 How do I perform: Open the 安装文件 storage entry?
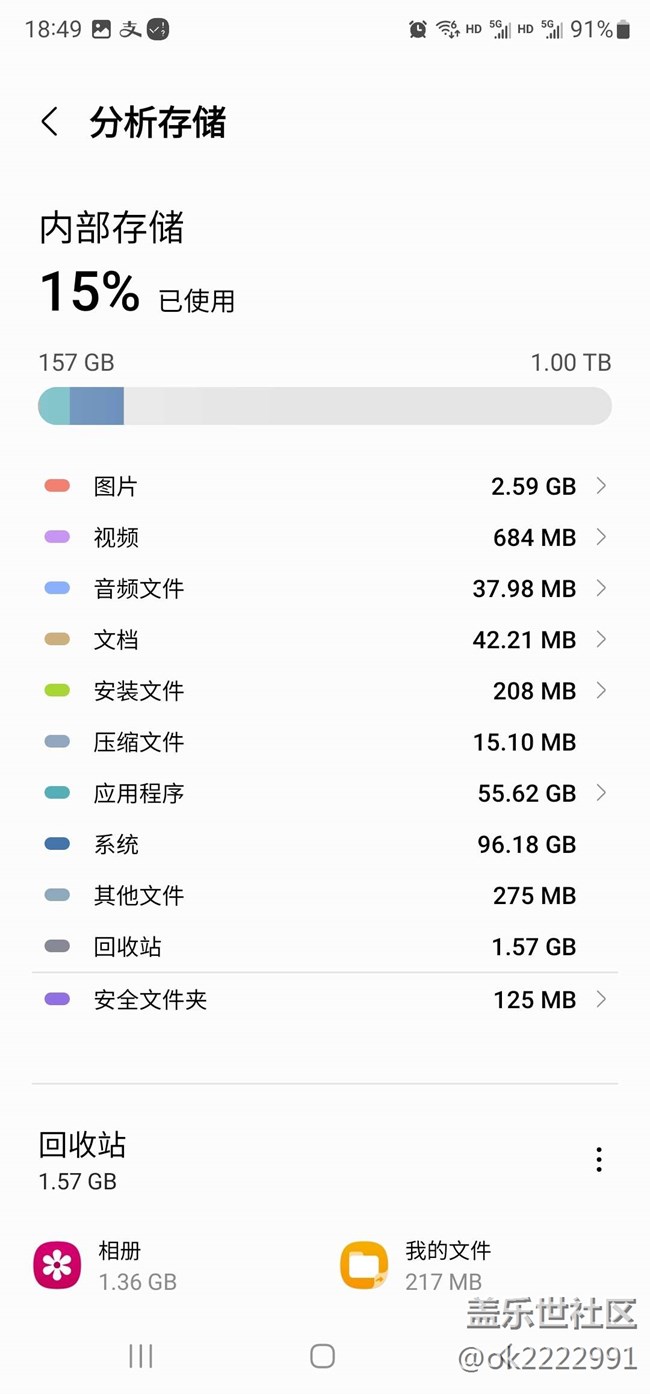coord(324,691)
